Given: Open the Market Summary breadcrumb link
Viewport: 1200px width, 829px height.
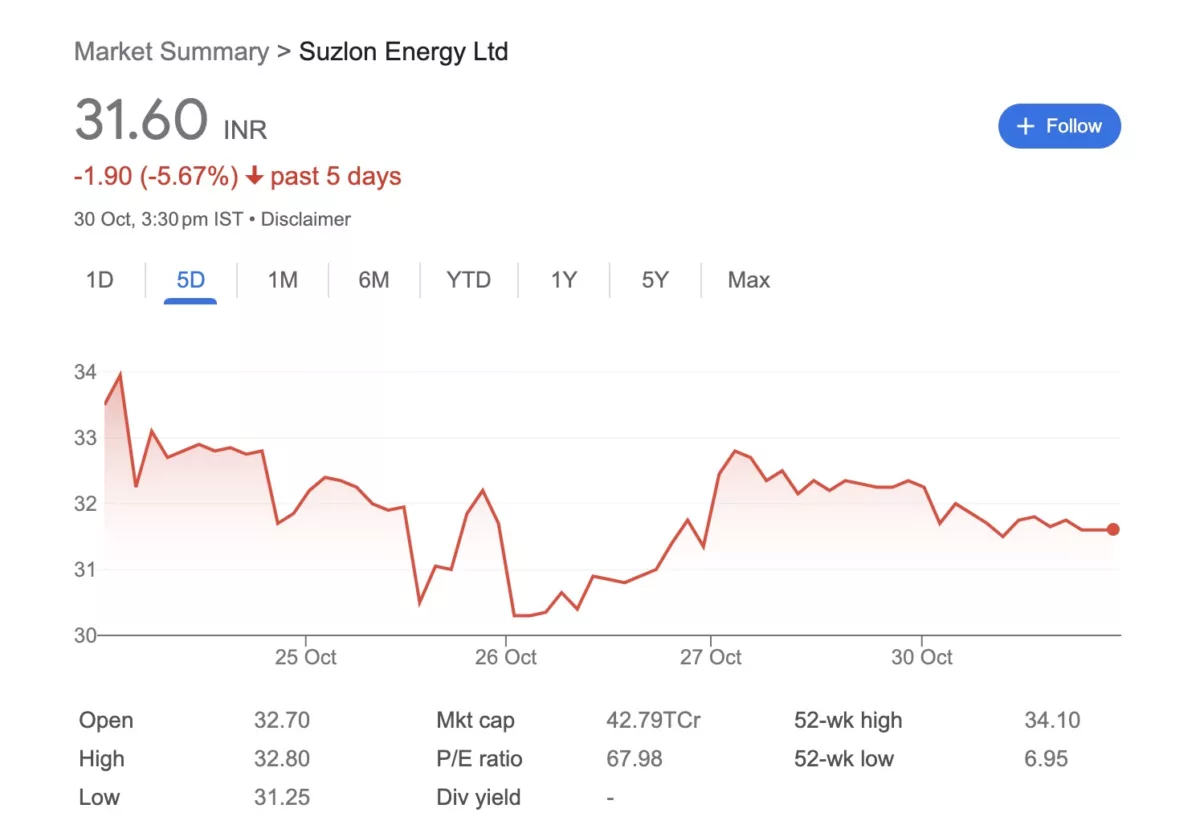Looking at the screenshot, I should tap(171, 52).
